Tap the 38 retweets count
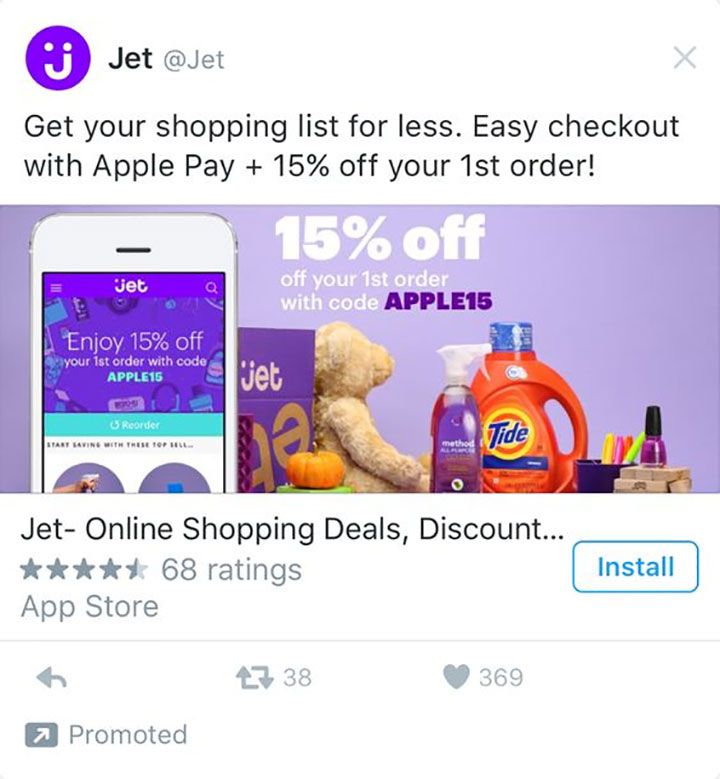The height and width of the screenshot is (779, 720). [x=297, y=678]
